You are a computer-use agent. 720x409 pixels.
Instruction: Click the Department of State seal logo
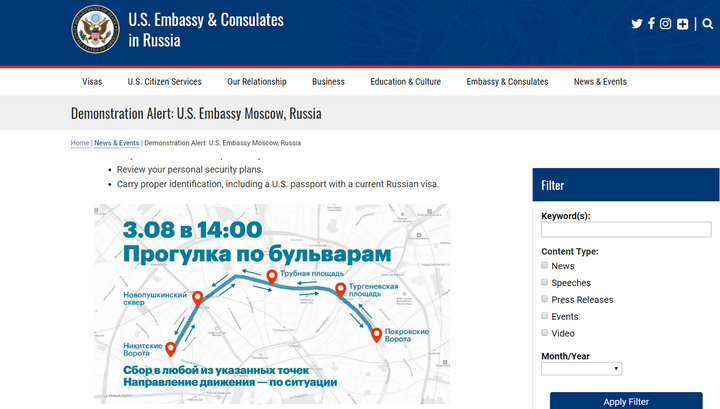pyautogui.click(x=96, y=29)
